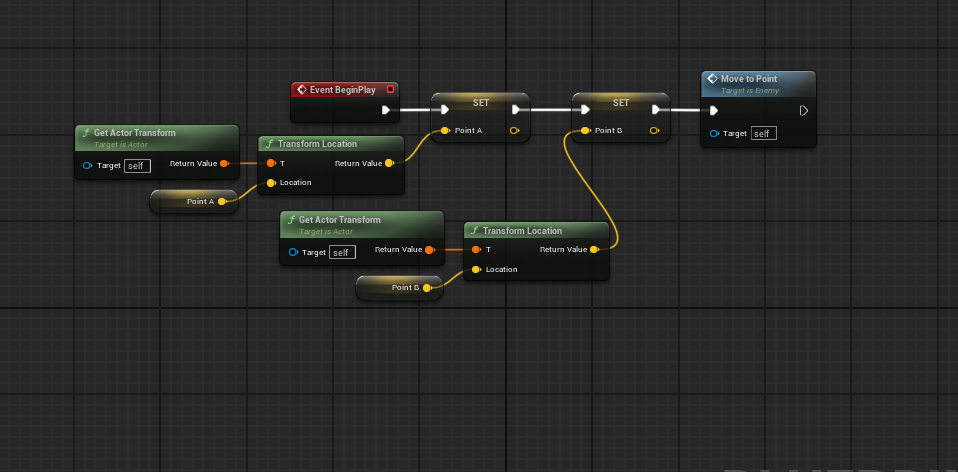The width and height of the screenshot is (958, 472).
Task: Click the blue Target pin on Move to Point
Action: (x=714, y=133)
